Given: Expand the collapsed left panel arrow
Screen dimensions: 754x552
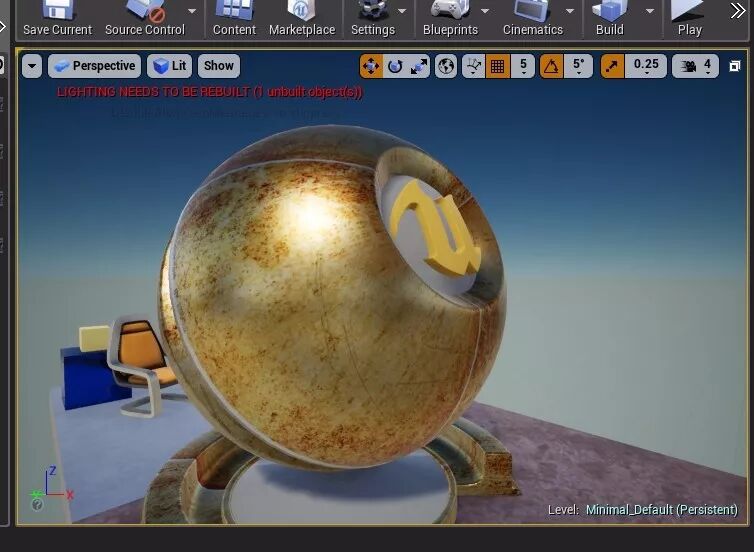Looking at the screenshot, I should point(2,26).
